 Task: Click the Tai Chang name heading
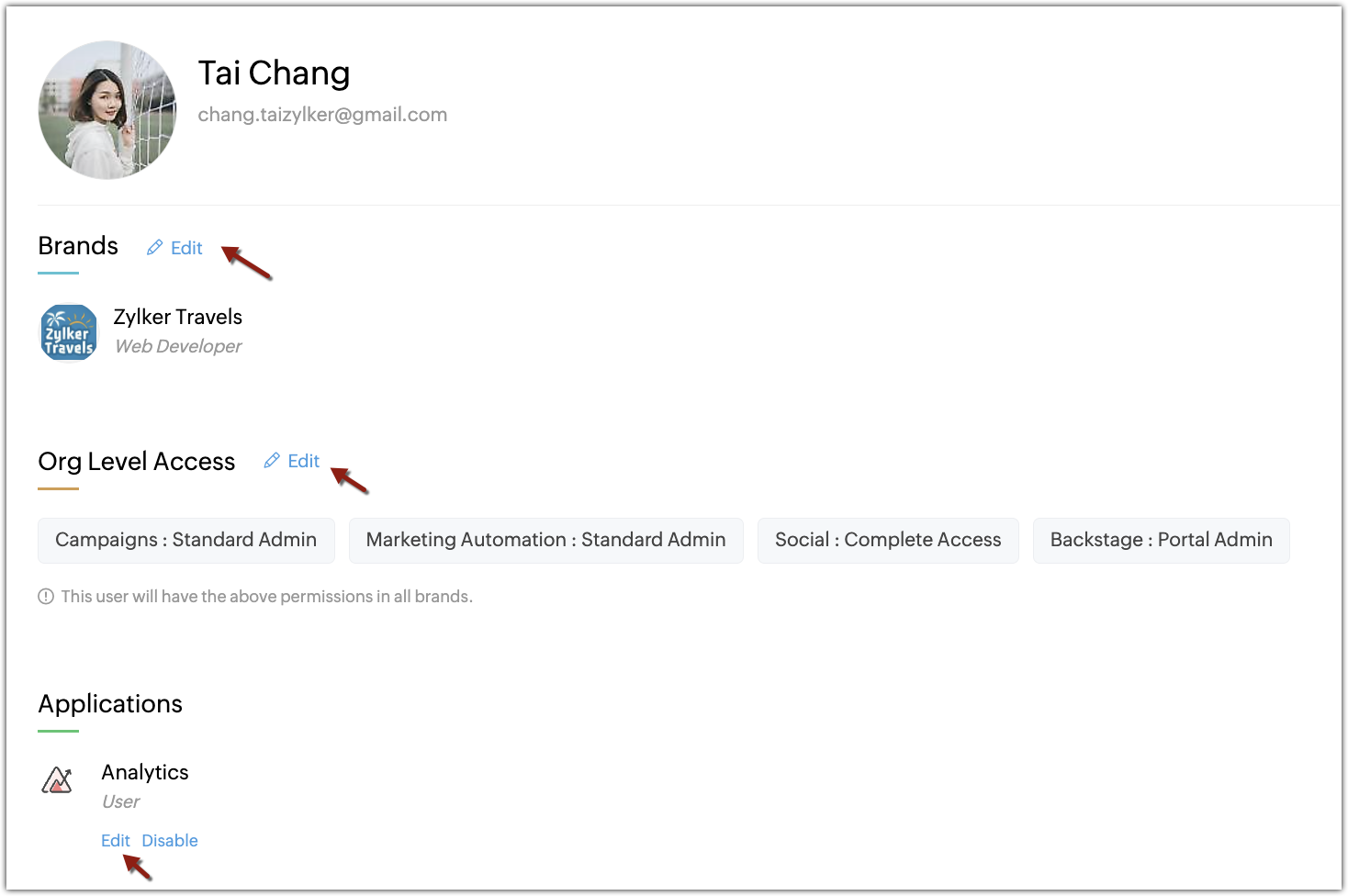274,73
